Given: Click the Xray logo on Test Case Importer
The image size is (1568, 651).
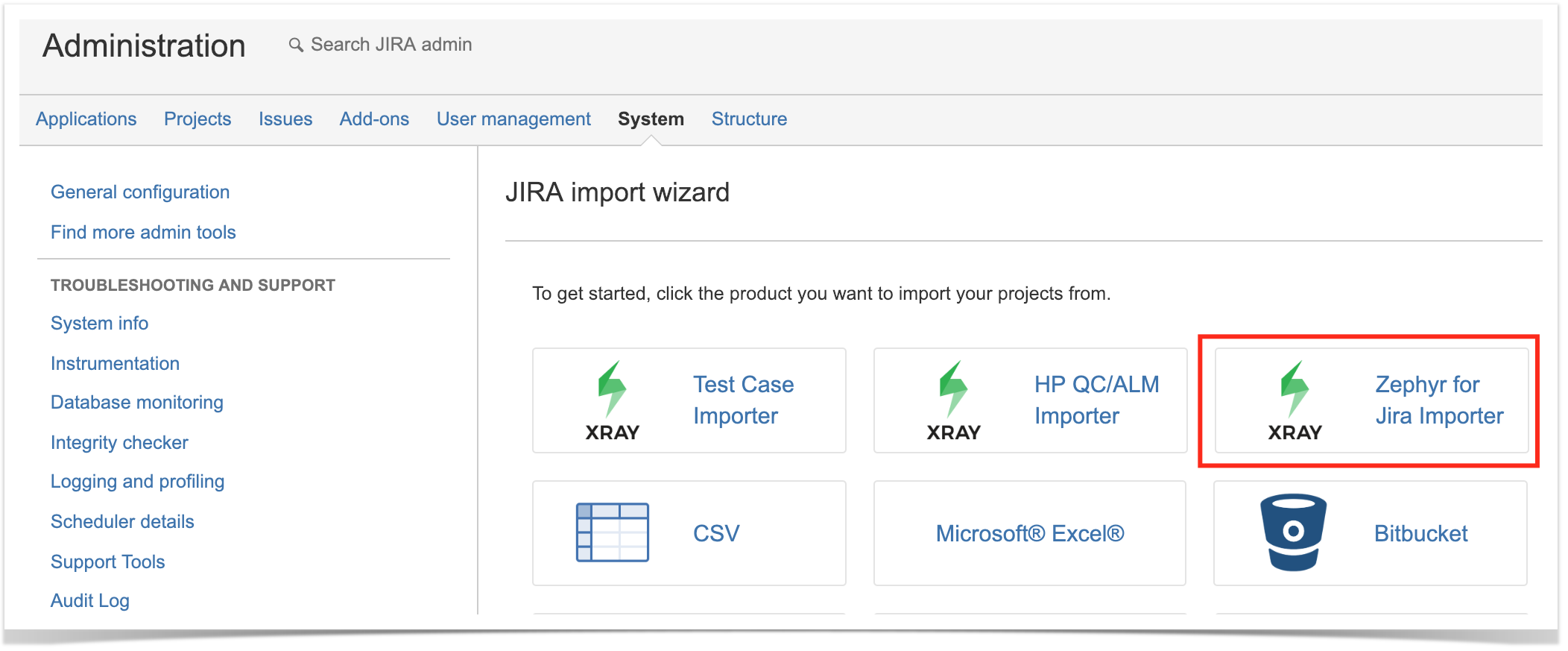Looking at the screenshot, I should (x=613, y=401).
